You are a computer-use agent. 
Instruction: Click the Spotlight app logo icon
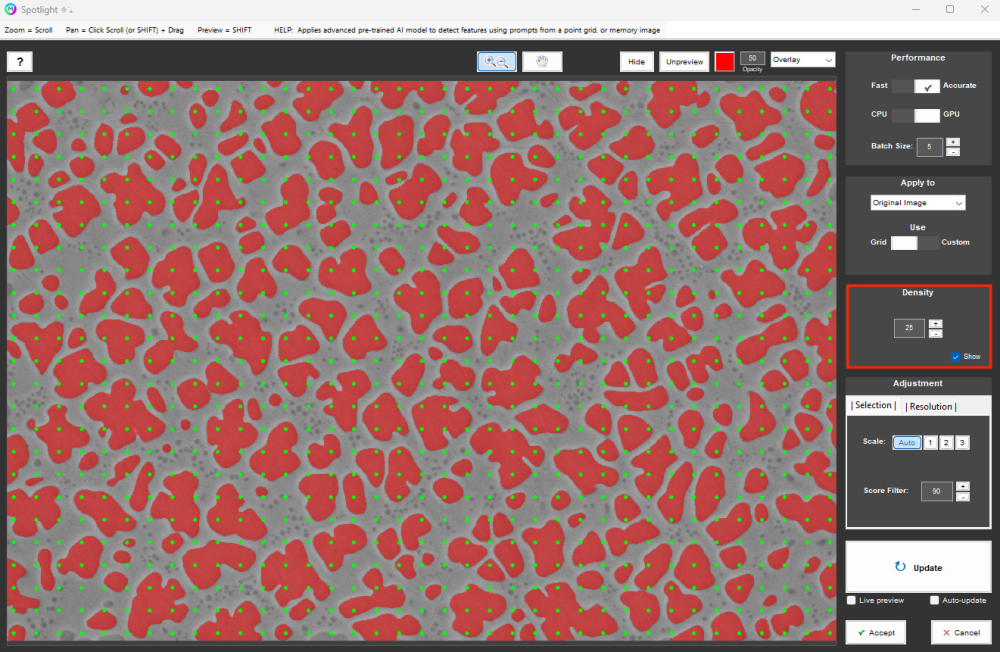coord(10,10)
